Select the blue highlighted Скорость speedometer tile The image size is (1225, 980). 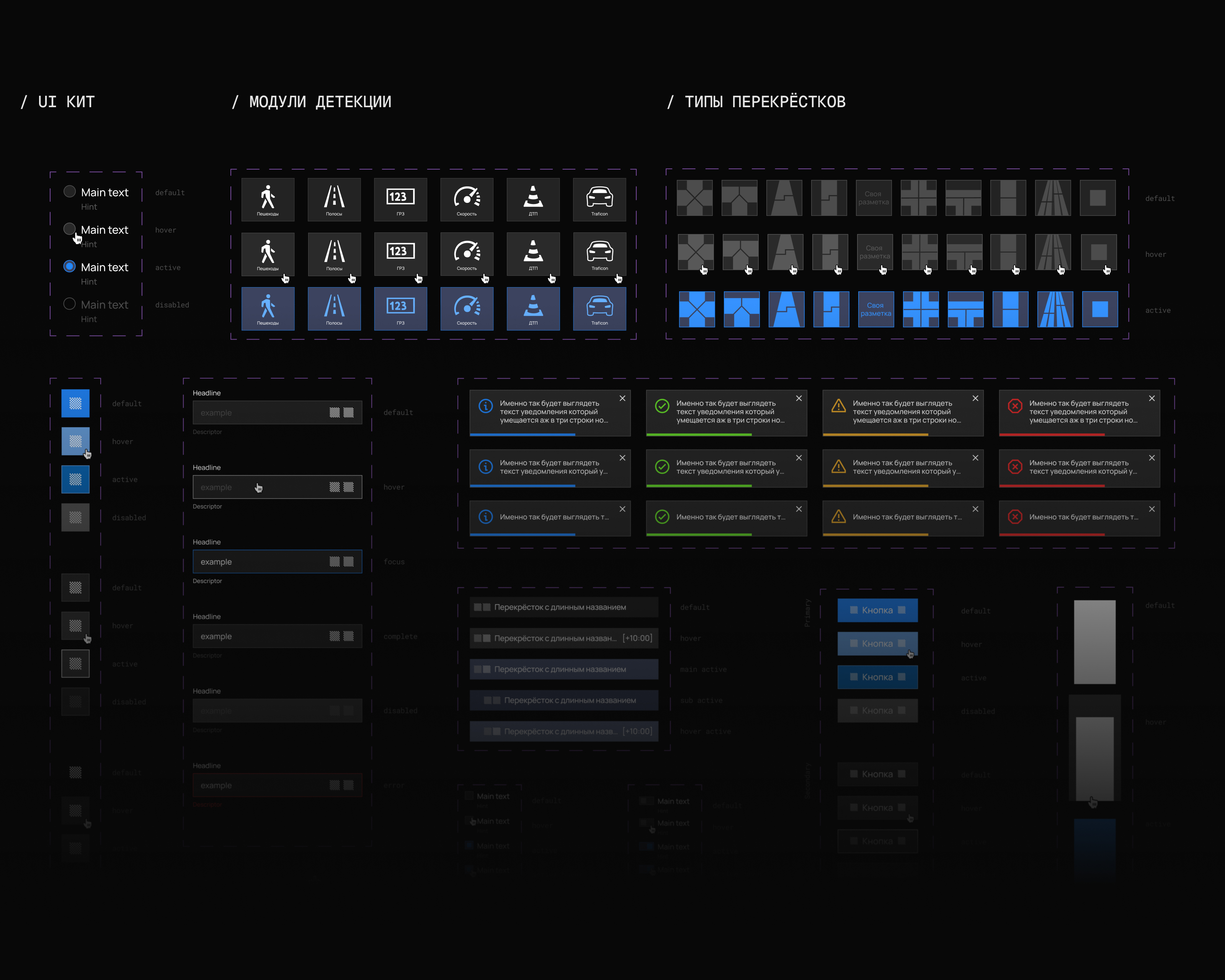pos(467,309)
